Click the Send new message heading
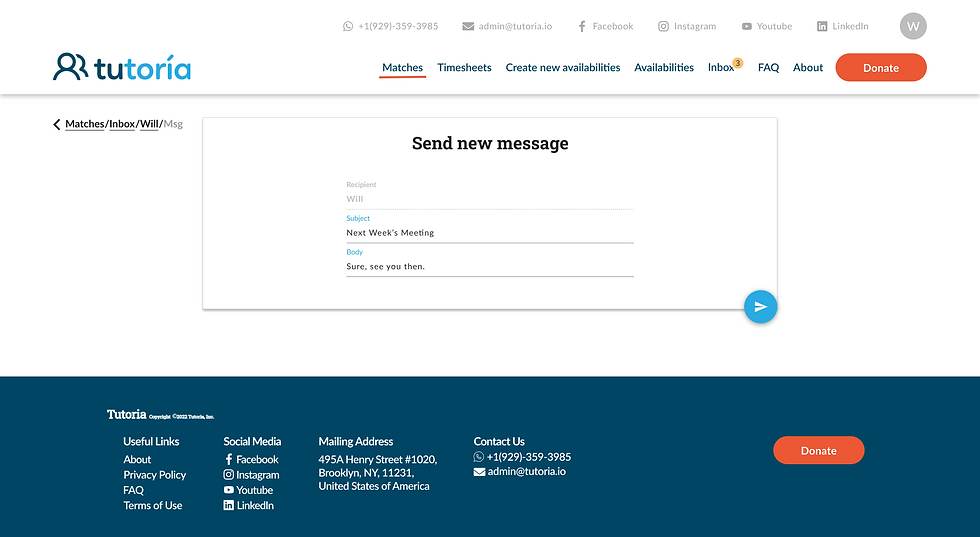Screen dimensions: 980x537 click(490, 143)
